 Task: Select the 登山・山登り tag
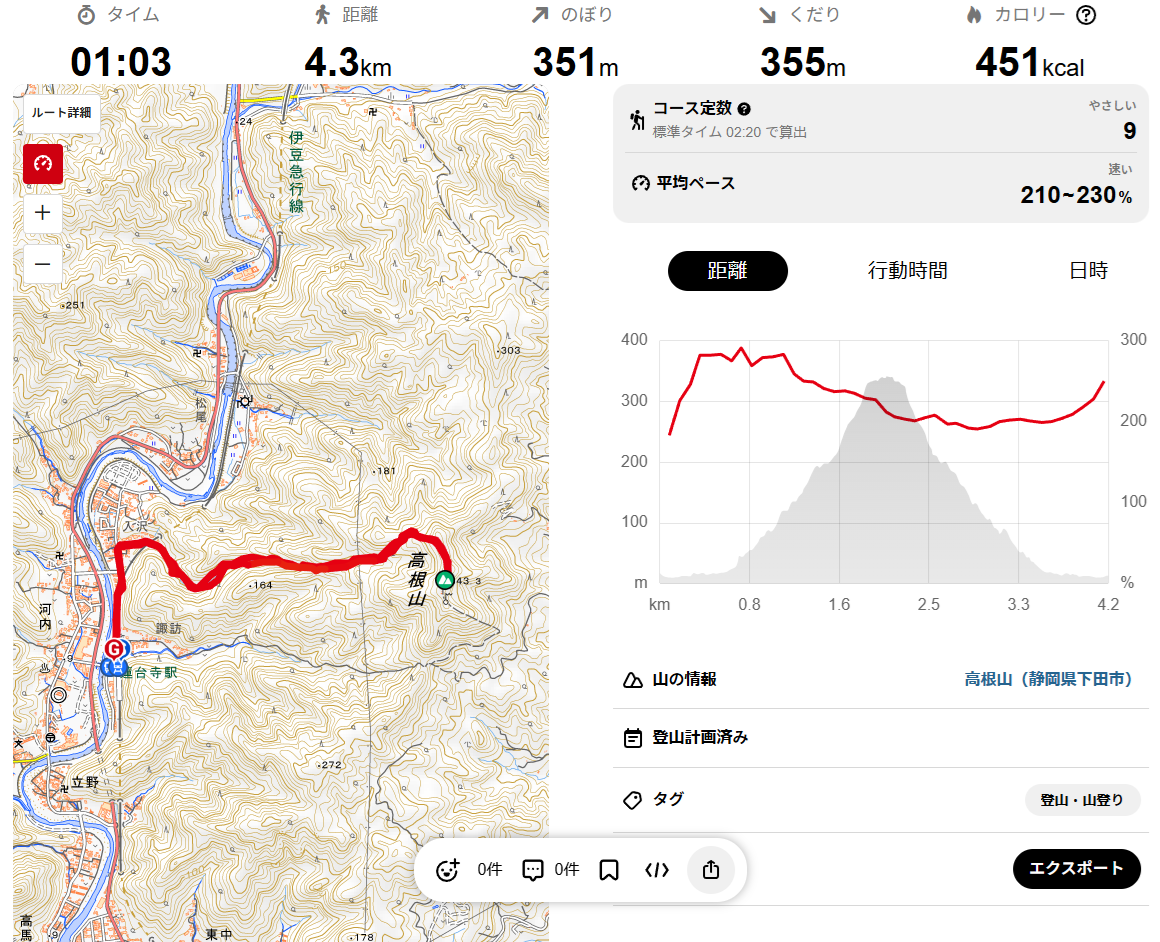[x=1082, y=800]
